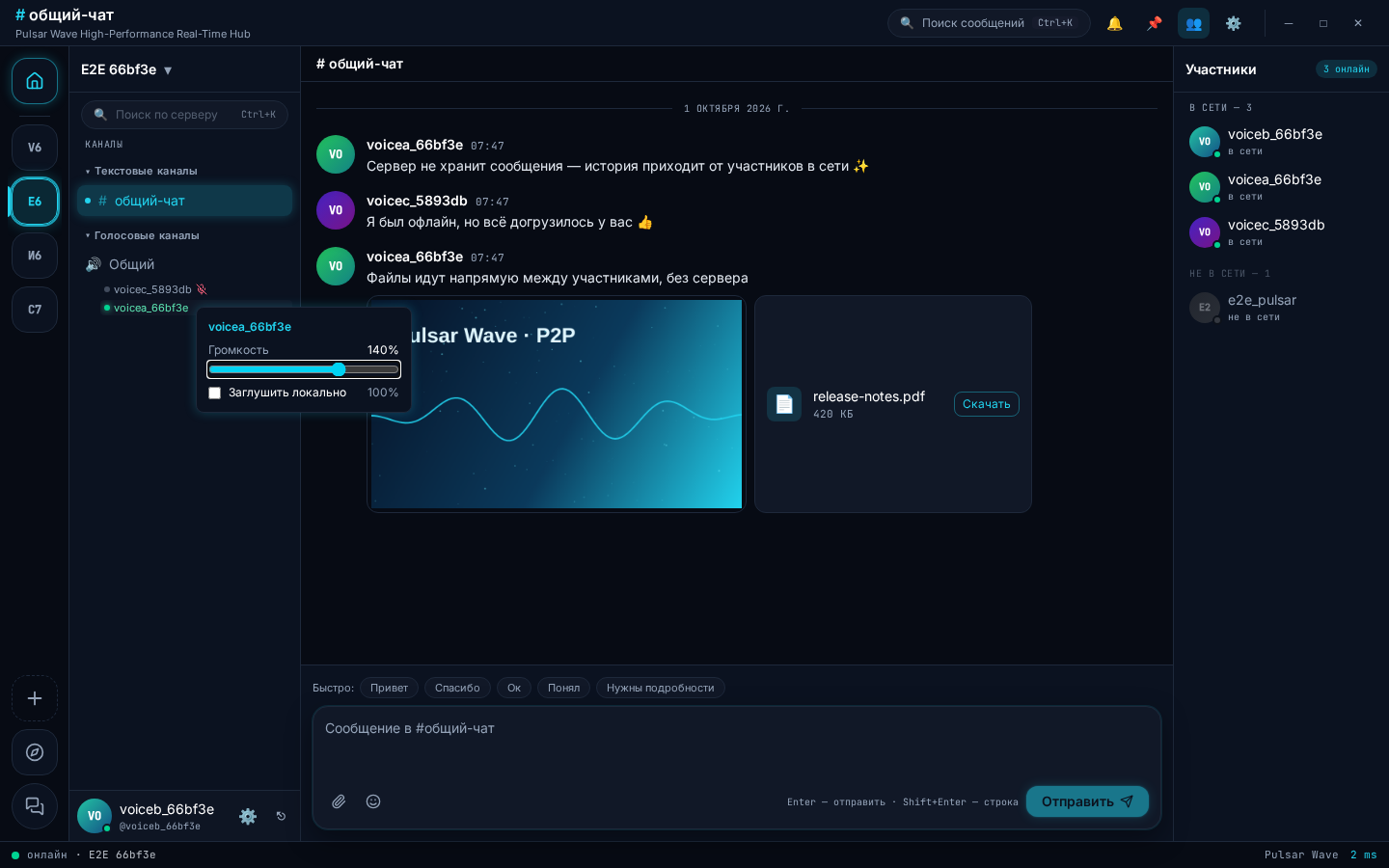This screenshot has height=868, width=1389.
Task: Open pinned messages pin icon
Action: coord(1155,23)
